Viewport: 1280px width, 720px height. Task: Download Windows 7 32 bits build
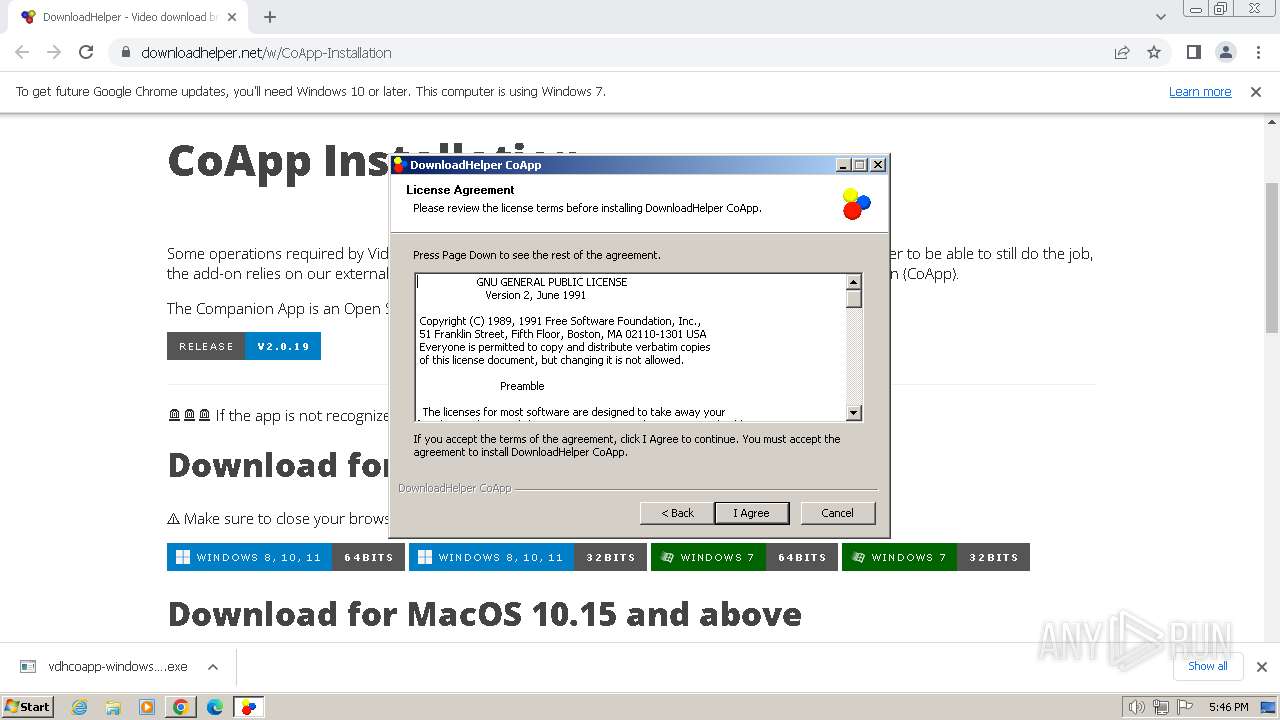pos(936,557)
